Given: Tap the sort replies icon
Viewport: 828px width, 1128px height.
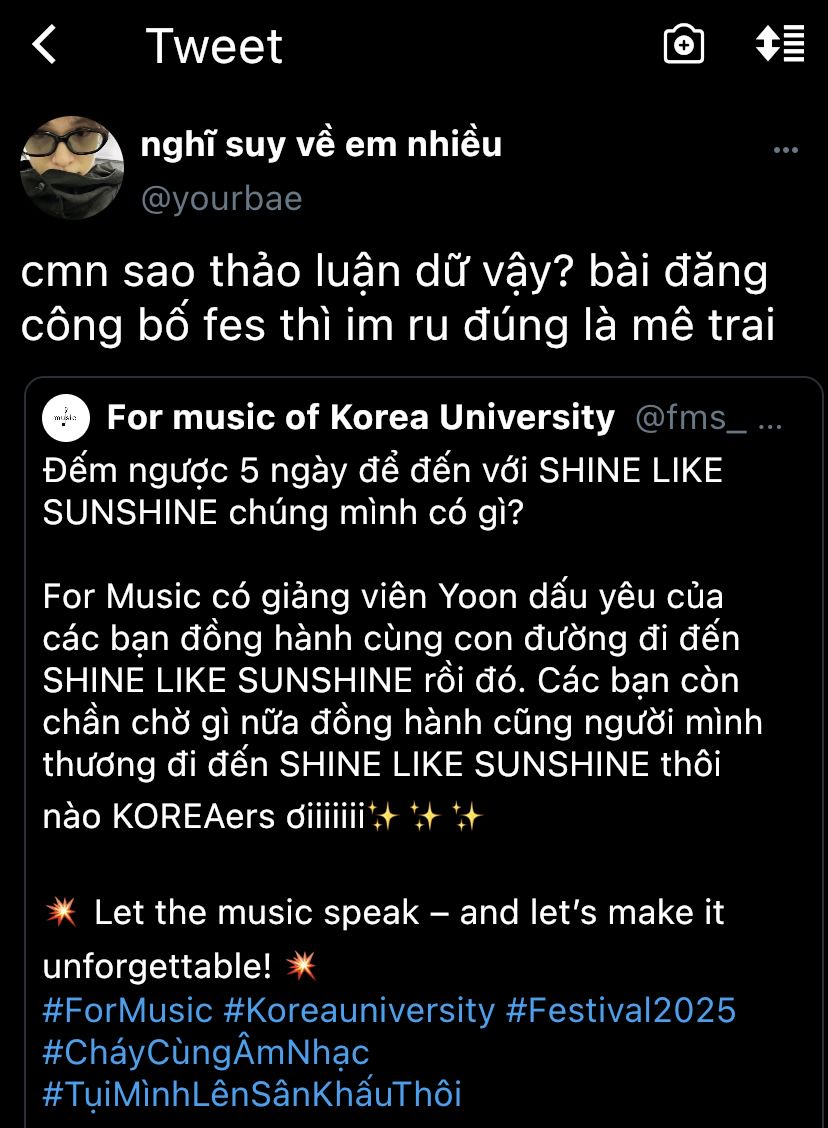Looking at the screenshot, I should pyautogui.click(x=779, y=45).
